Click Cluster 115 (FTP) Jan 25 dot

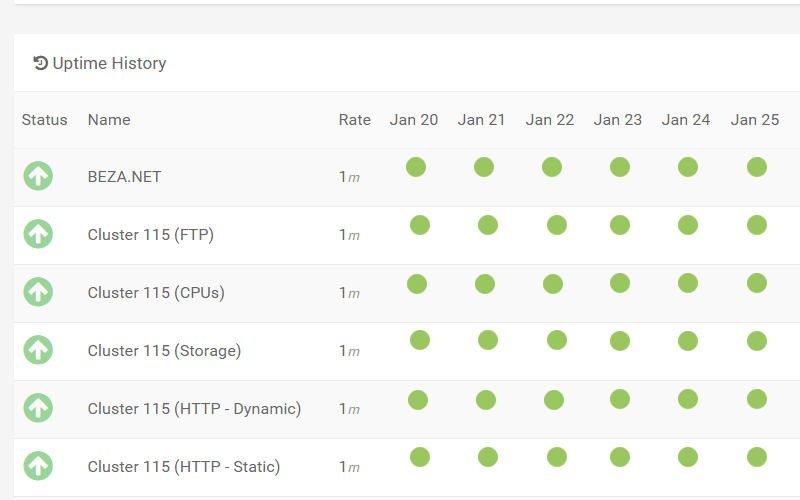click(757, 225)
